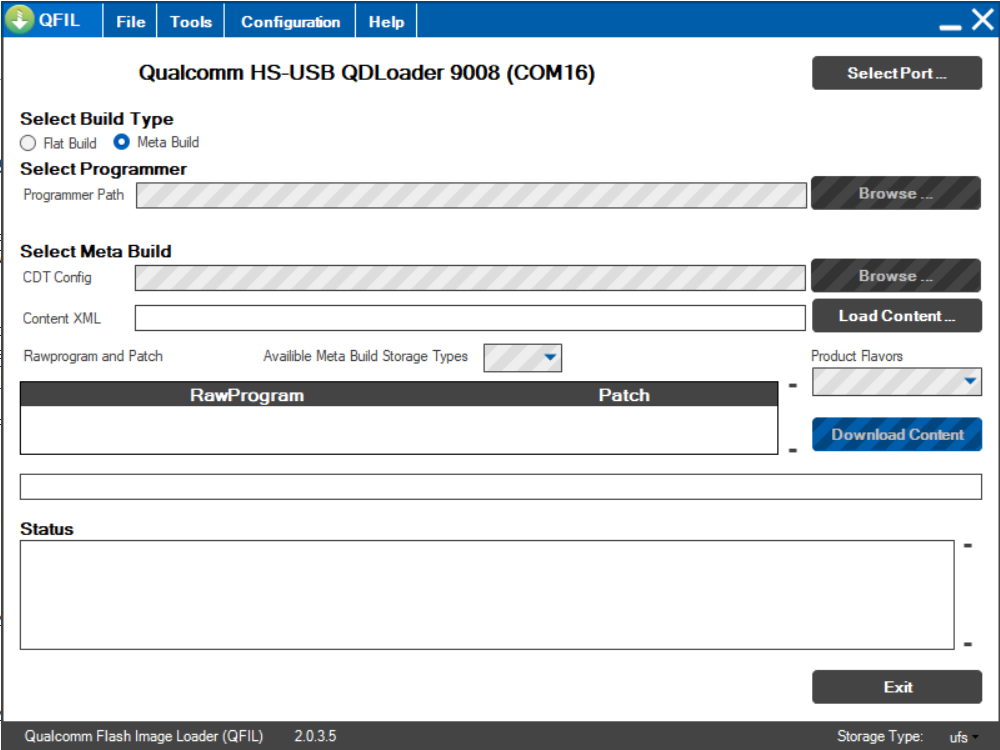Click the Qualcomm HS-USB QDLoader 9008 (COM16) text
Viewport: 1000px width, 750px height.
[x=367, y=73]
